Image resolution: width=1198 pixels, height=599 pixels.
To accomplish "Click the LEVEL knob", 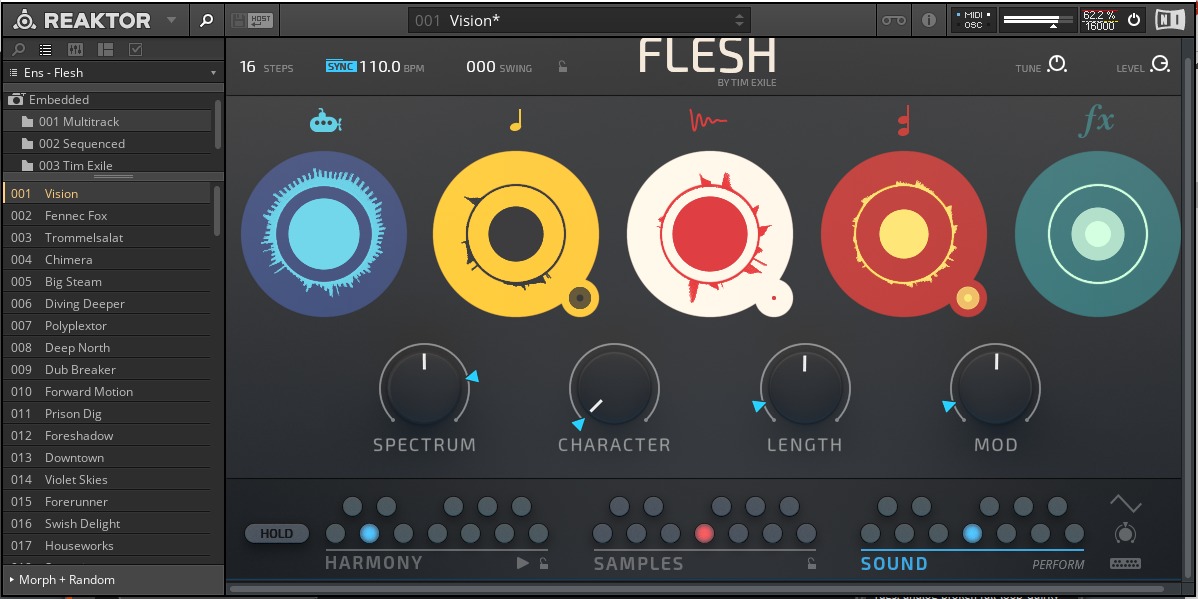I will pos(1160,64).
